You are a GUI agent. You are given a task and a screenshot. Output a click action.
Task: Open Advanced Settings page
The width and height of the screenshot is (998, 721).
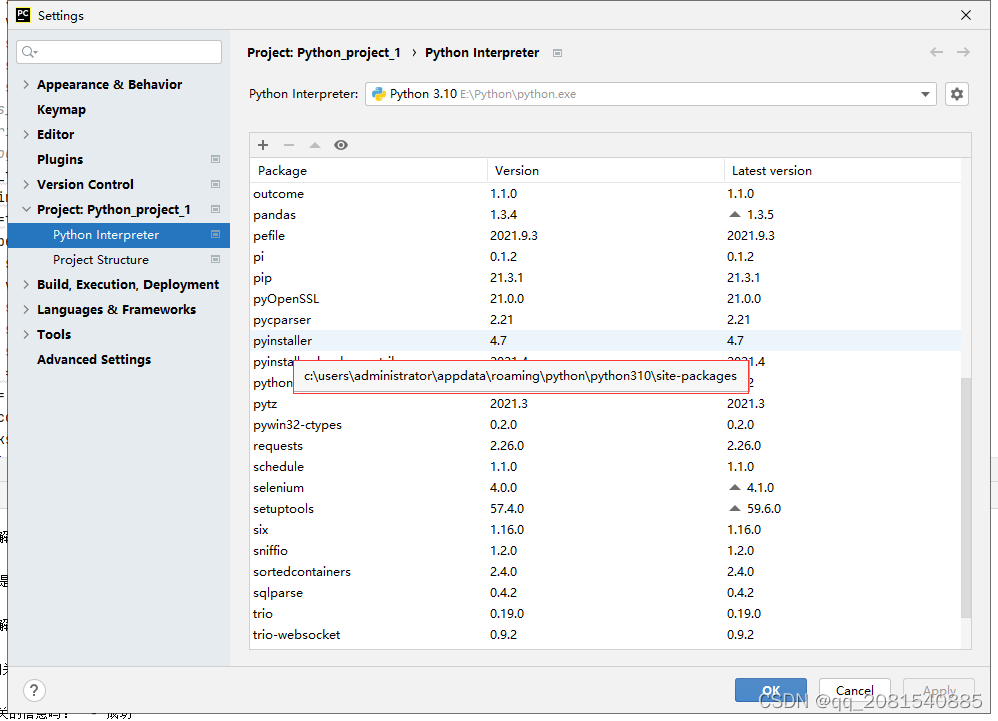tap(94, 360)
